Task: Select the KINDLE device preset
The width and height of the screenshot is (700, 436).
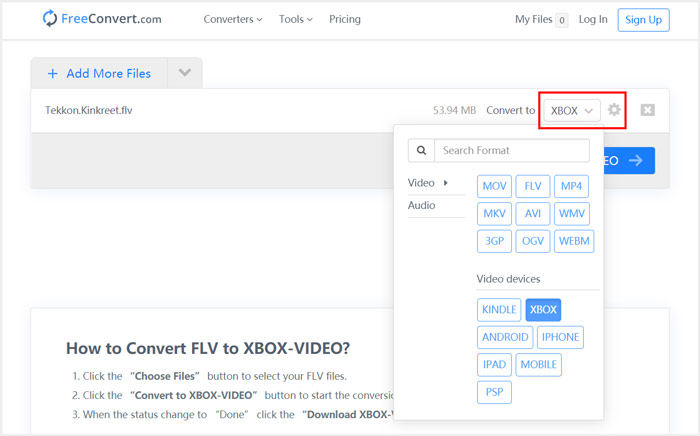Action: pos(499,310)
